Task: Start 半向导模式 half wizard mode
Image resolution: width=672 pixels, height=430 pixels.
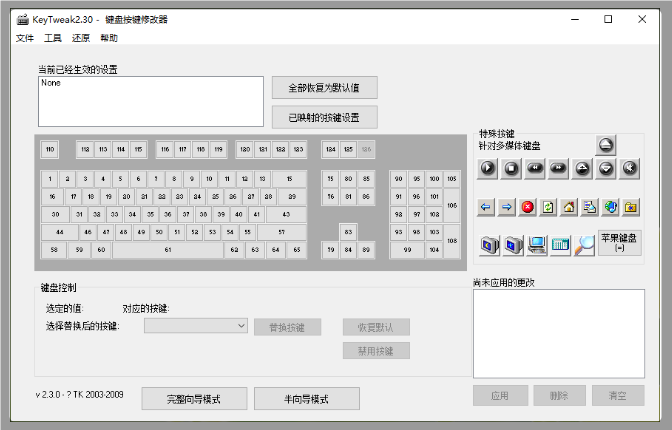Action: point(306,399)
